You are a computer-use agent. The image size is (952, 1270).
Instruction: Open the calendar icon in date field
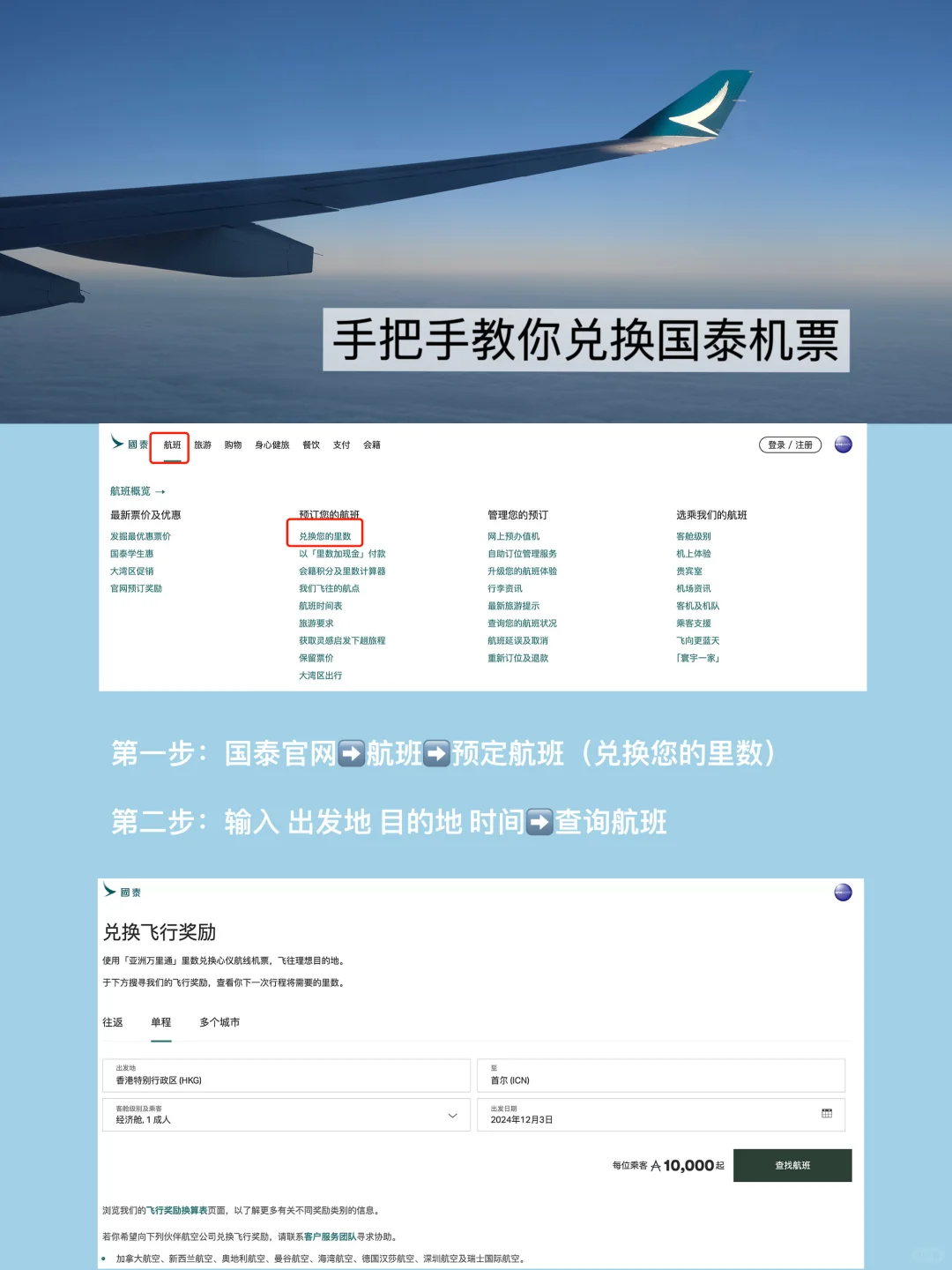coord(827,1114)
